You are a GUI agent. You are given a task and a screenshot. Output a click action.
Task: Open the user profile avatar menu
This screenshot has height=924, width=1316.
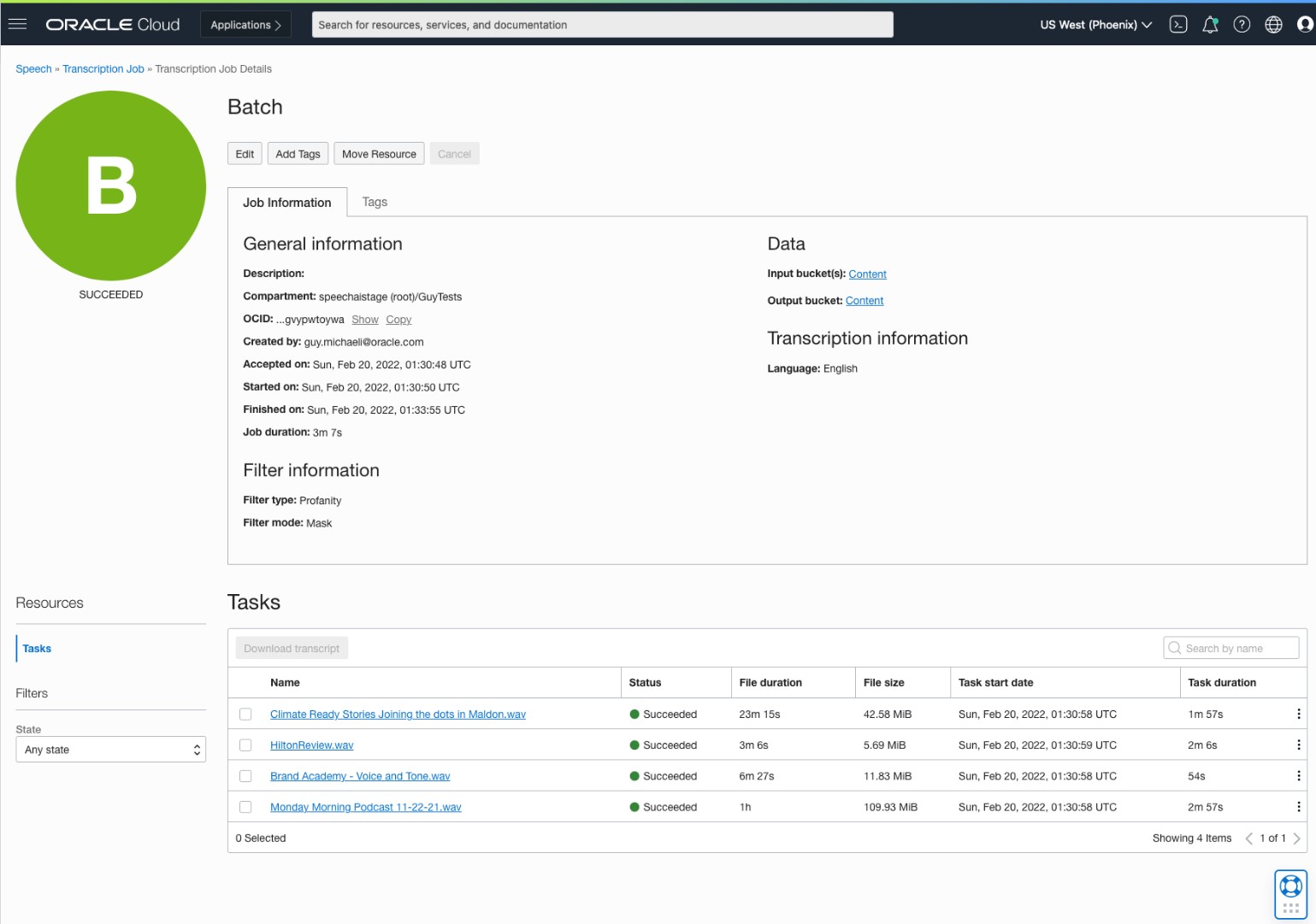click(1305, 25)
